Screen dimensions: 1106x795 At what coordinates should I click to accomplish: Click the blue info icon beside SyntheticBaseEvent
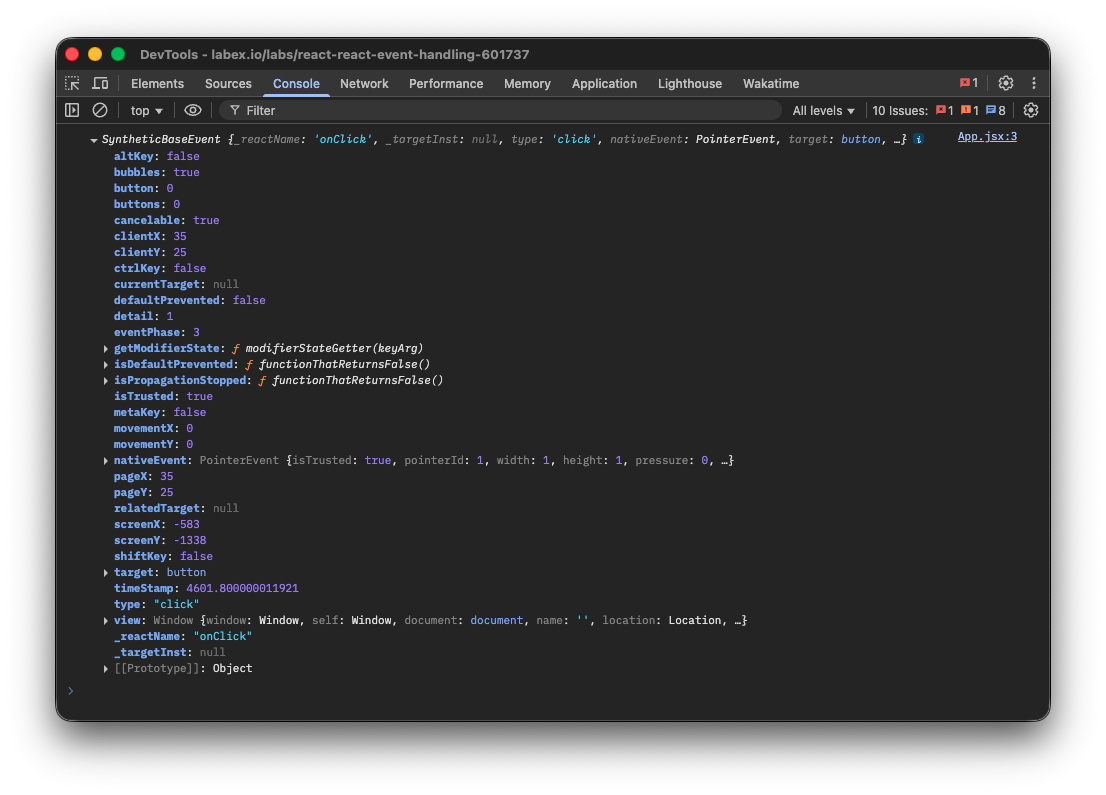[x=919, y=139]
